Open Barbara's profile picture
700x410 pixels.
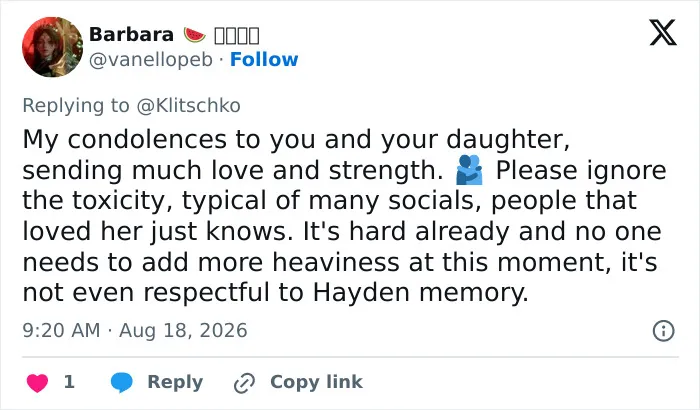(53, 47)
